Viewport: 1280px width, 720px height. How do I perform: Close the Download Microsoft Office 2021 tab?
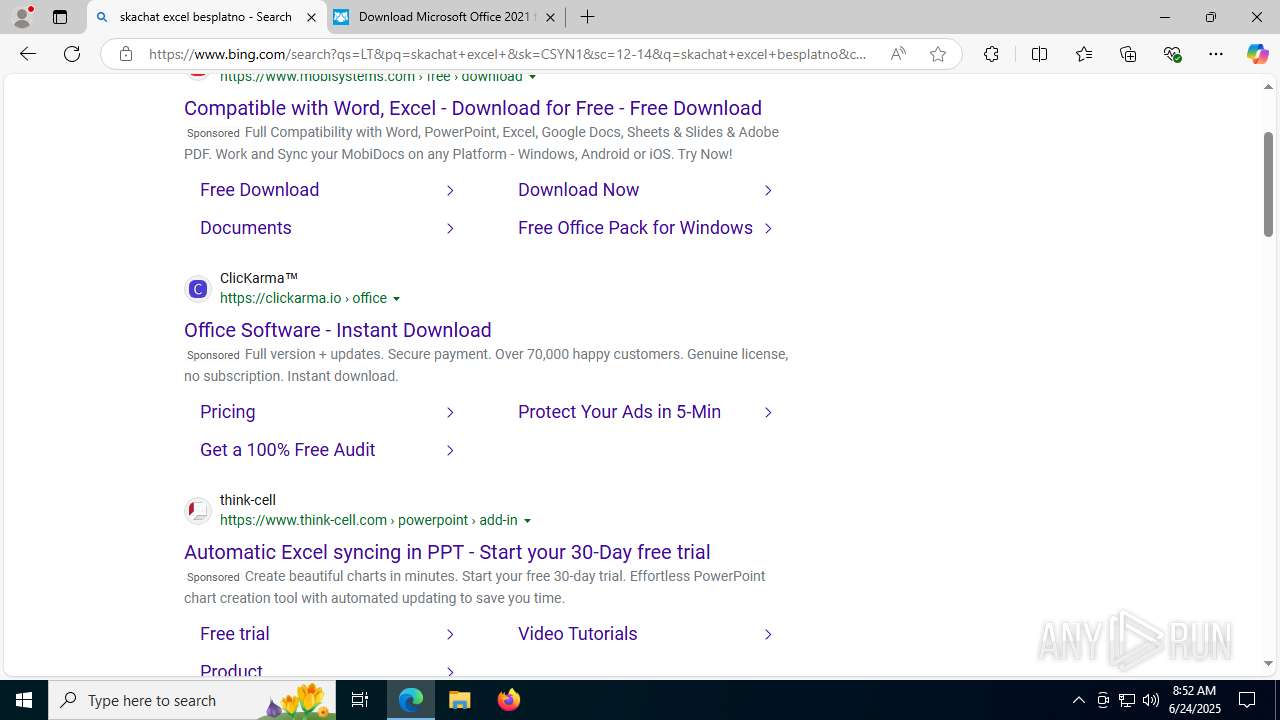point(550,17)
